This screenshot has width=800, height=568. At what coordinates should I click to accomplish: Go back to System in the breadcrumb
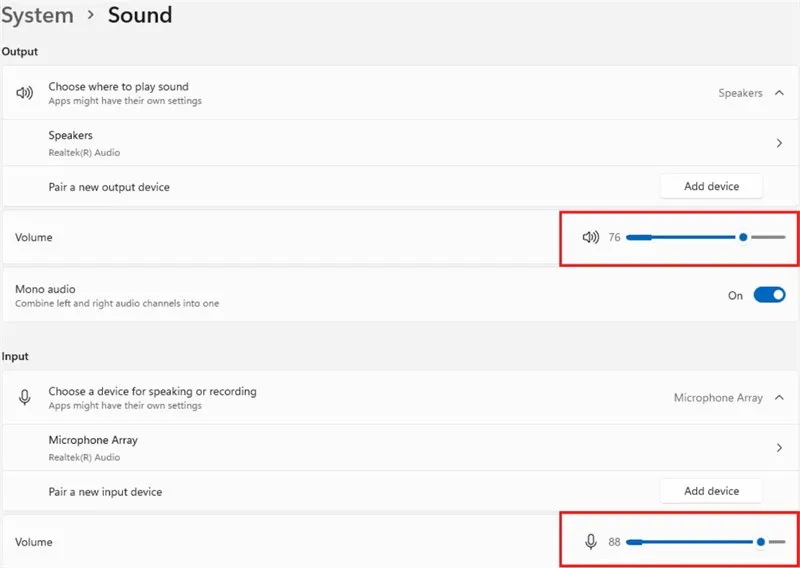(37, 15)
